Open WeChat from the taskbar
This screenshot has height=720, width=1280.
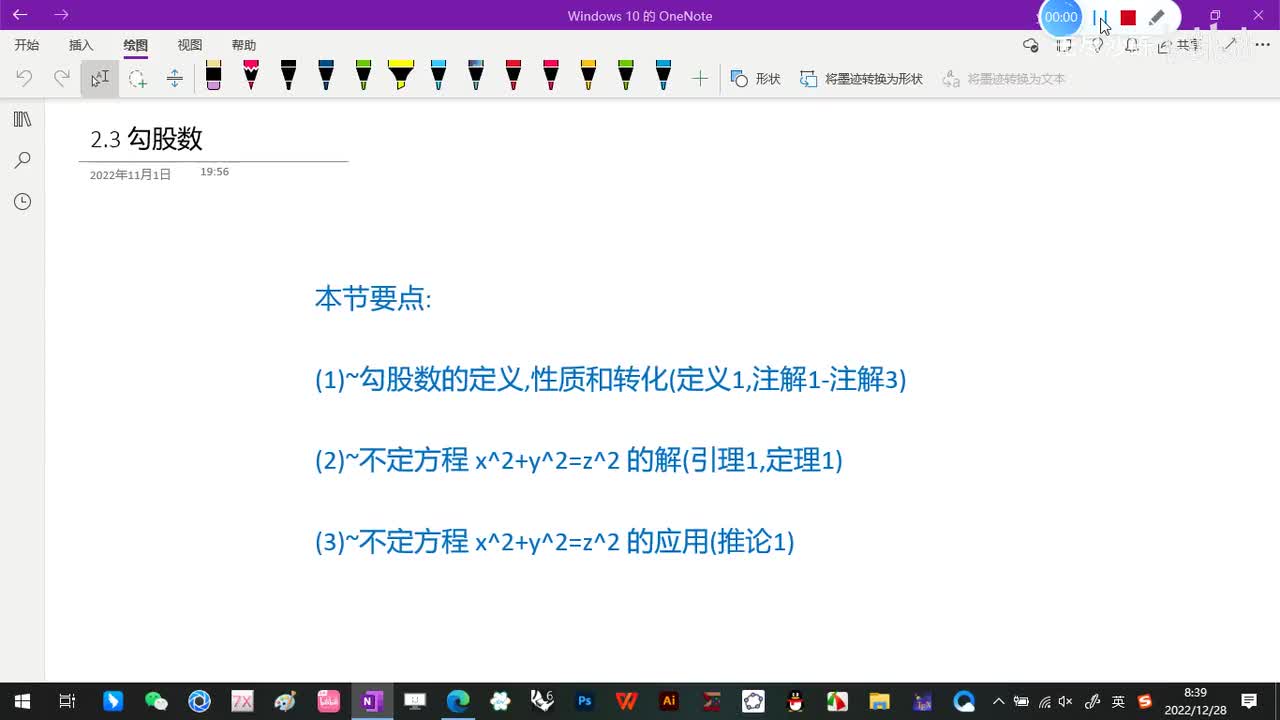click(156, 701)
